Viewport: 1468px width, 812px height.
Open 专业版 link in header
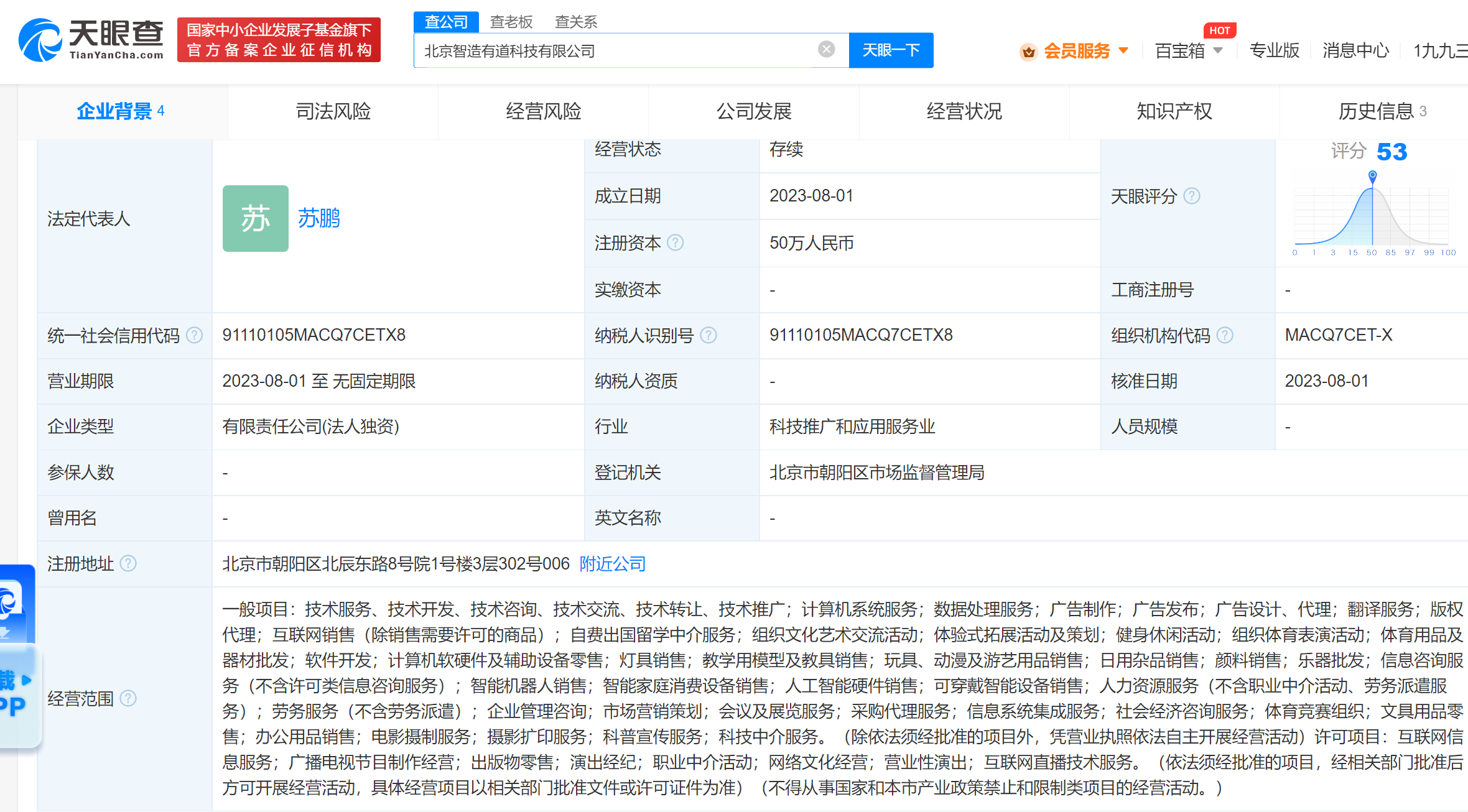pos(1274,50)
